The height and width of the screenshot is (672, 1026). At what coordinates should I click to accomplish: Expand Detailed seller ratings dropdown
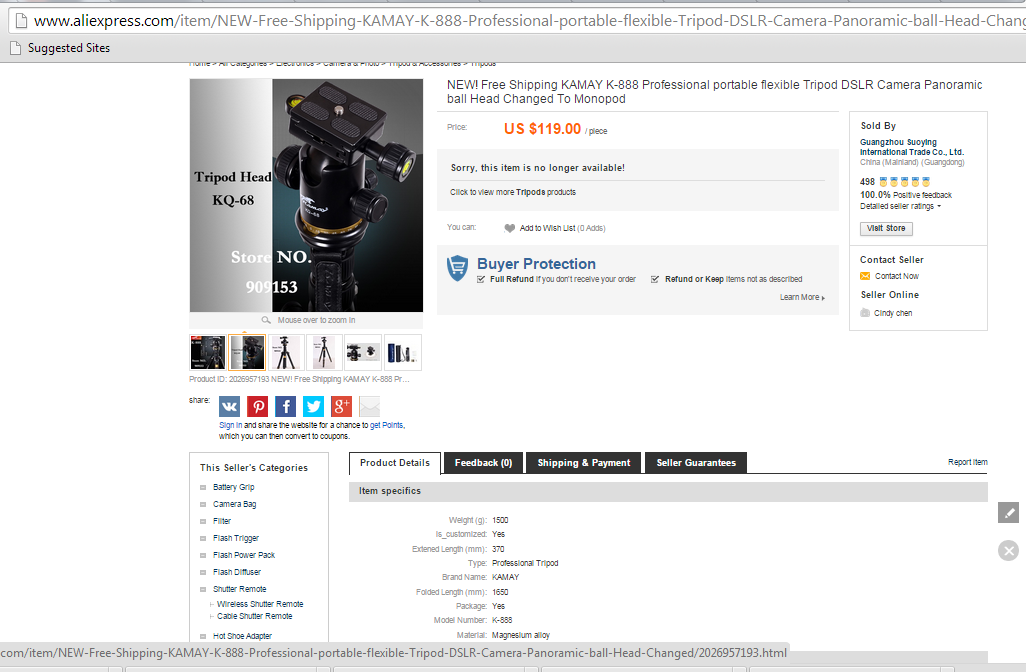click(900, 206)
